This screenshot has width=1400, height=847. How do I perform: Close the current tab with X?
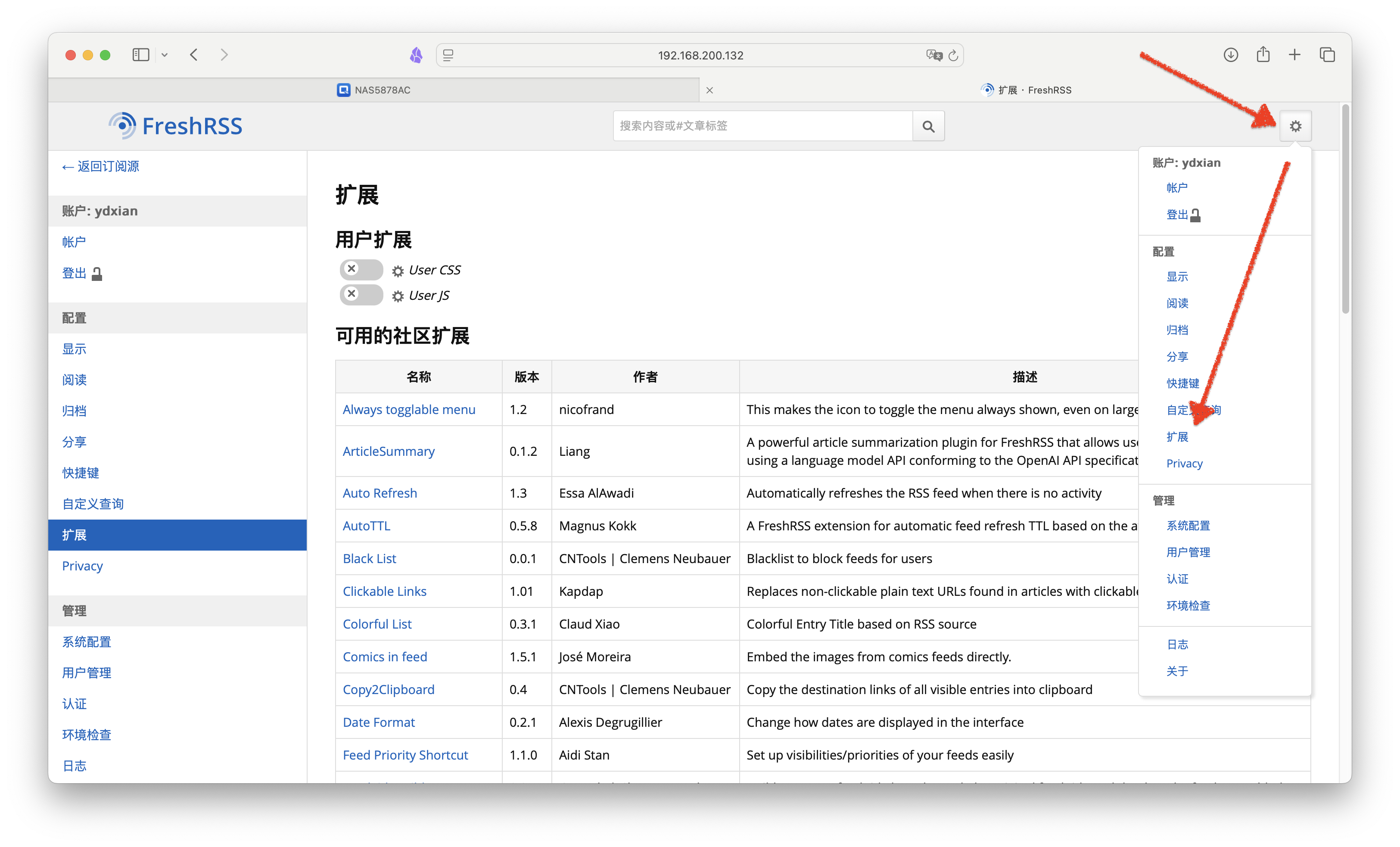(709, 90)
